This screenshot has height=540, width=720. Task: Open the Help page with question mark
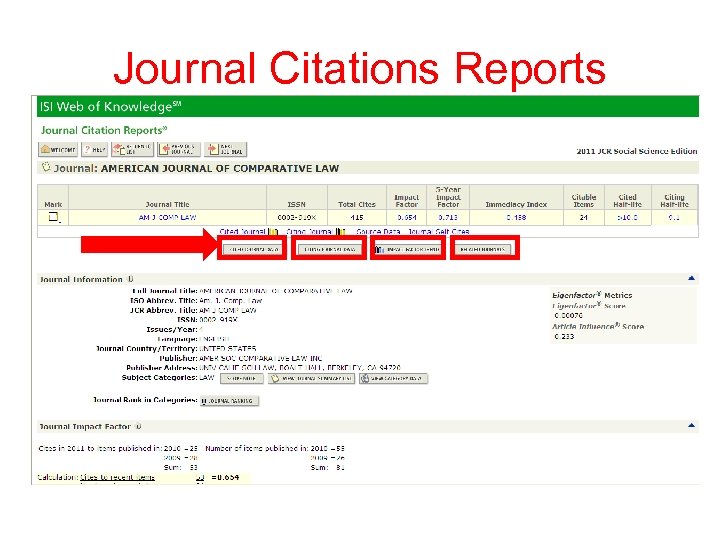(95, 149)
